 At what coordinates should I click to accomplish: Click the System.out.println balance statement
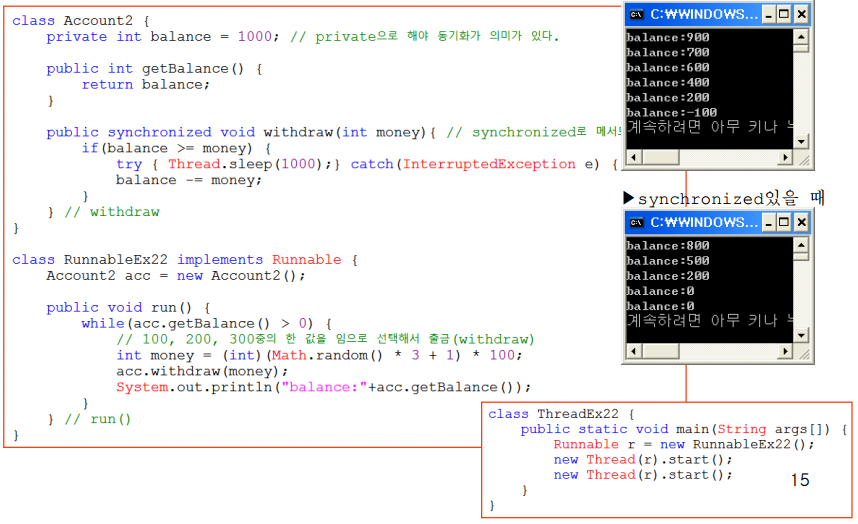click(323, 387)
